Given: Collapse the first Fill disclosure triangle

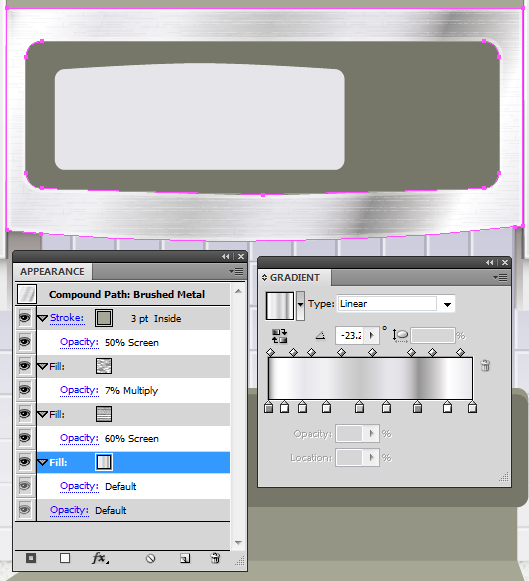Looking at the screenshot, I should (x=43, y=366).
